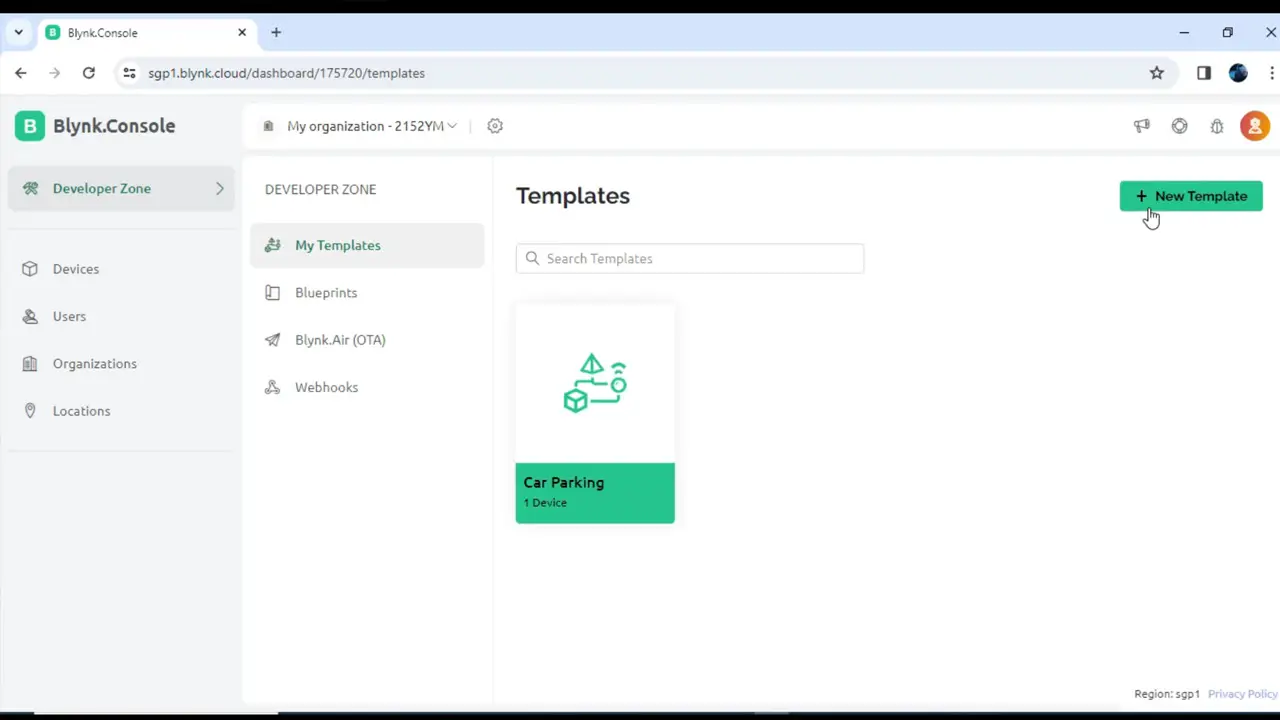The width and height of the screenshot is (1280, 720).
Task: Click the Webhooks icon
Action: pyautogui.click(x=272, y=387)
